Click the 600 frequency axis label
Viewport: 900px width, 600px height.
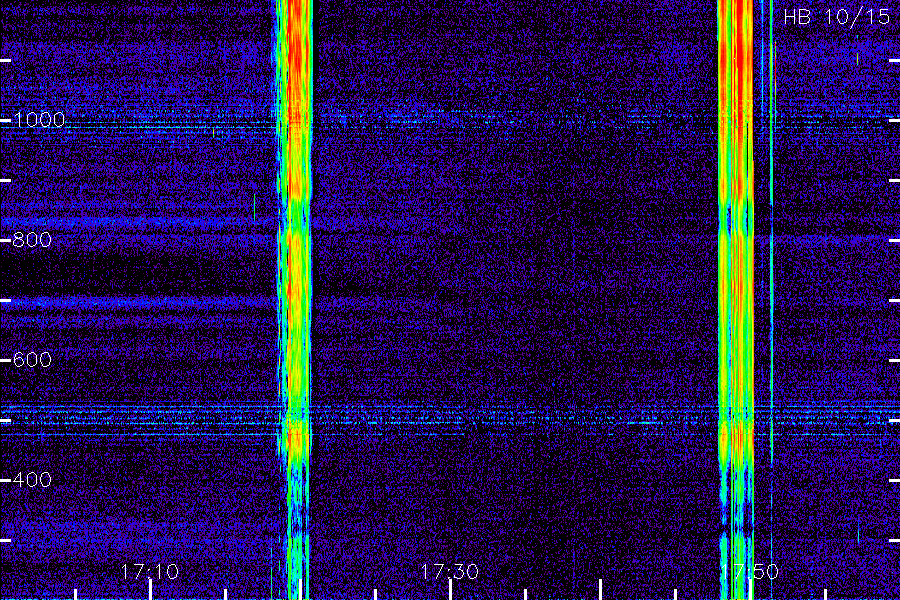32,360
